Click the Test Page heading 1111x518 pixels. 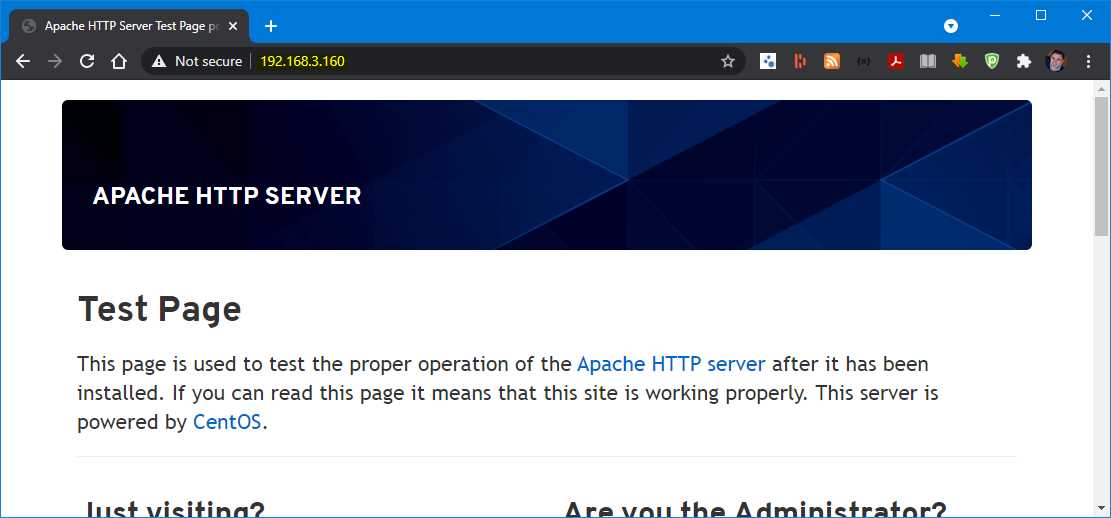click(x=159, y=309)
